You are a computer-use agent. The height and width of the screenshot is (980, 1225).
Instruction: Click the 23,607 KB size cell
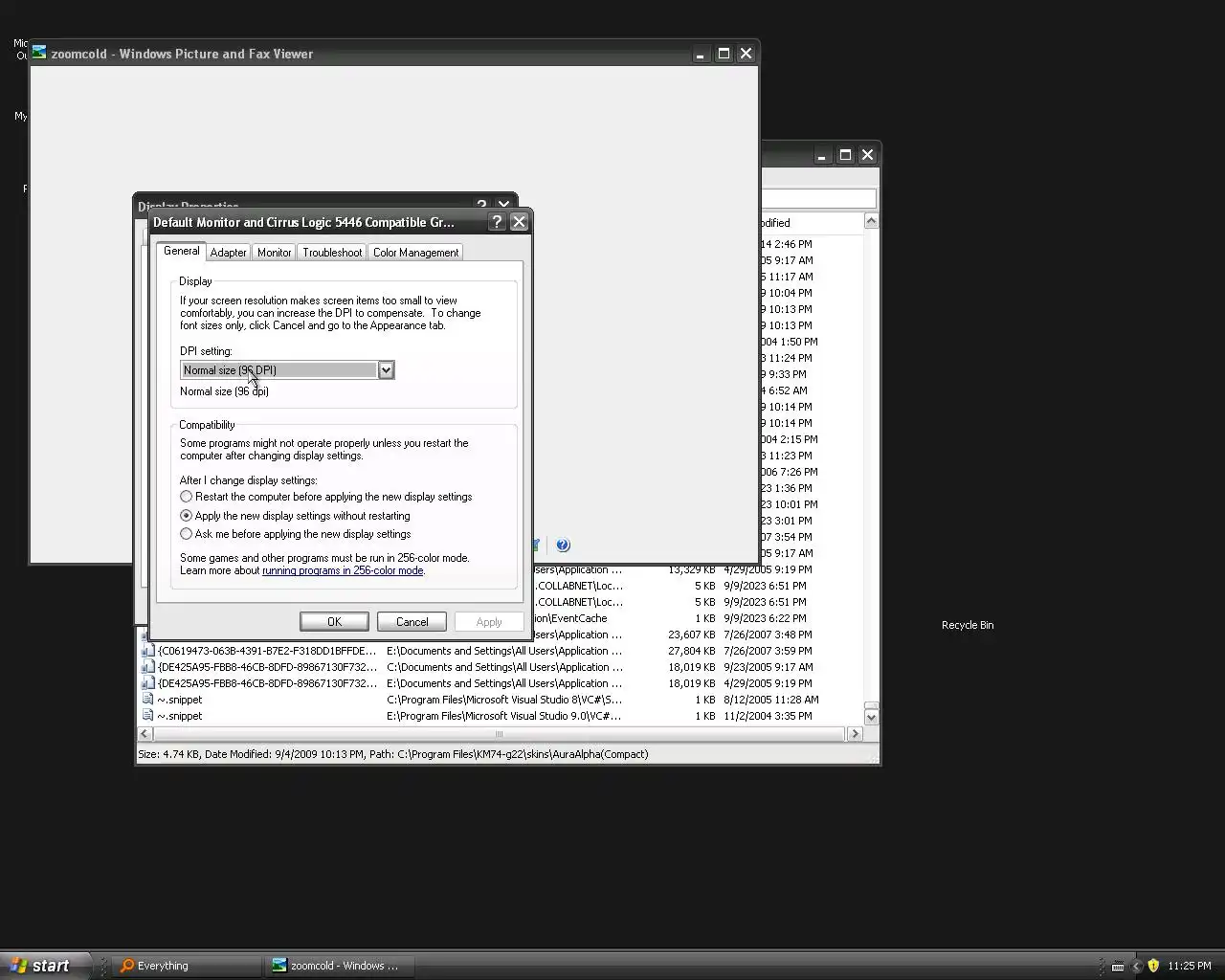point(692,635)
